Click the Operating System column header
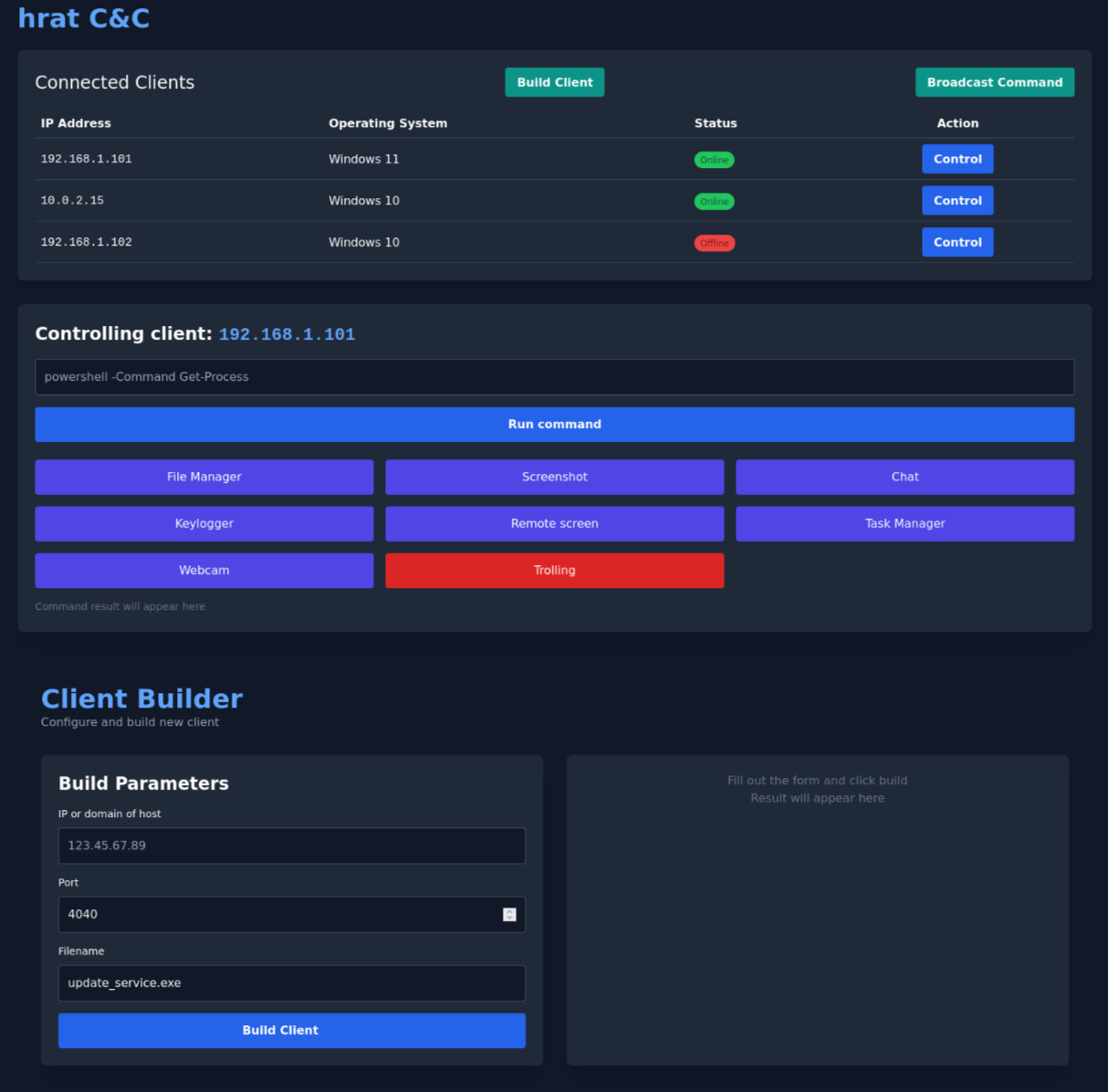 coord(388,123)
